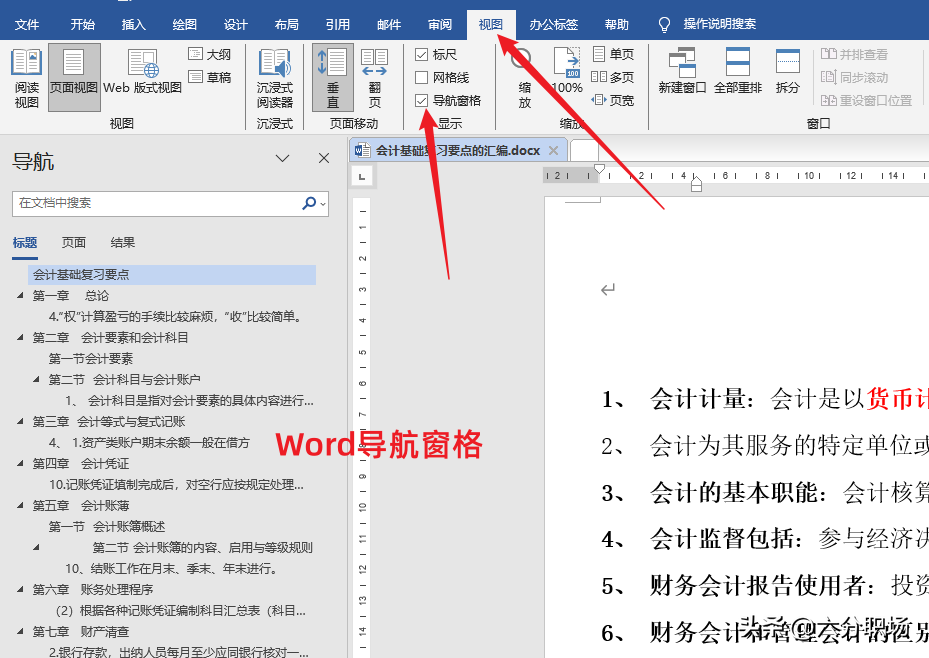Open the 绘图 ribbon tab

[x=184, y=24]
